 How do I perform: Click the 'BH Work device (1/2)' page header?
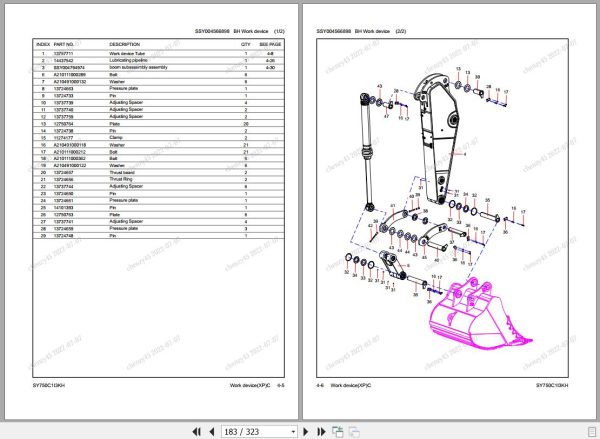click(x=259, y=31)
